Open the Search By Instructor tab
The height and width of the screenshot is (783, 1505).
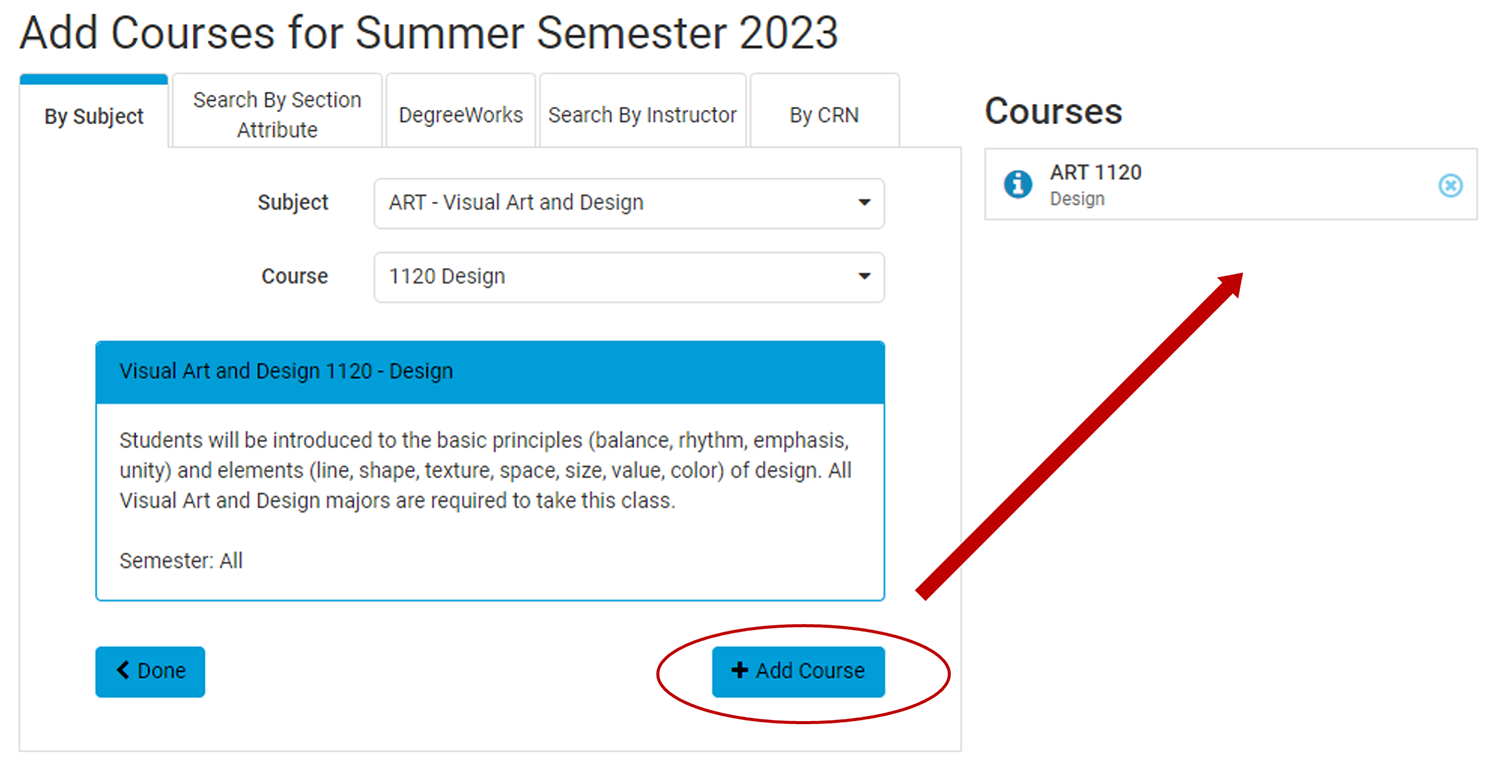click(x=642, y=115)
